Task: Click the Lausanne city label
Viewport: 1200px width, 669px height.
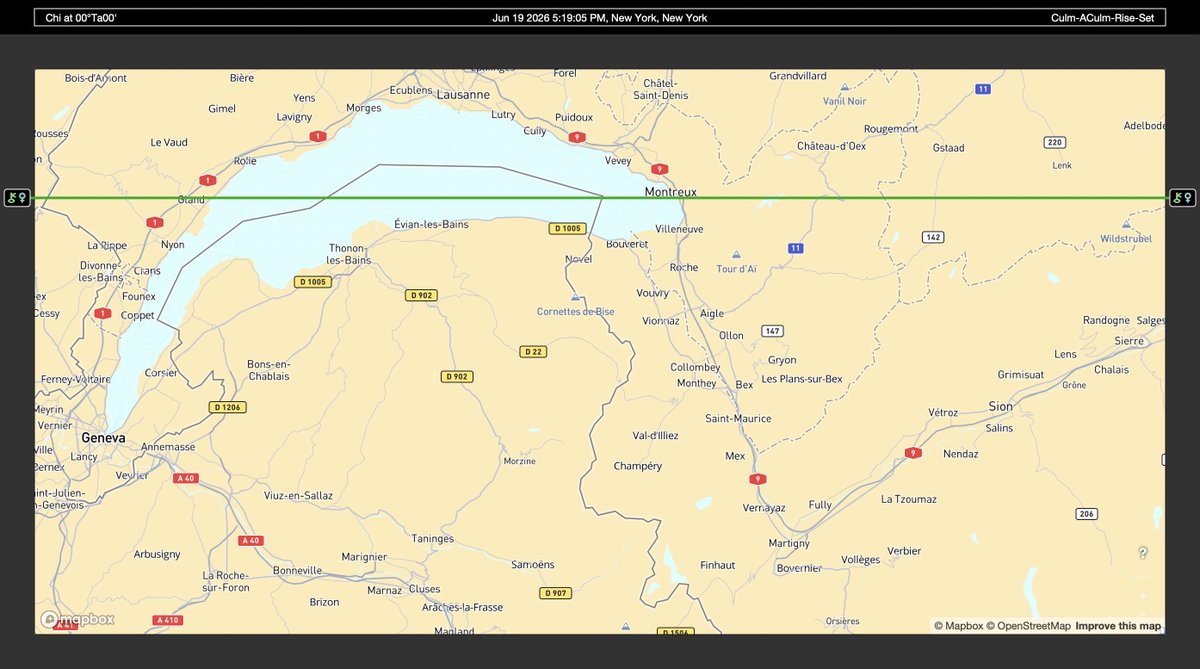Action: [463, 94]
